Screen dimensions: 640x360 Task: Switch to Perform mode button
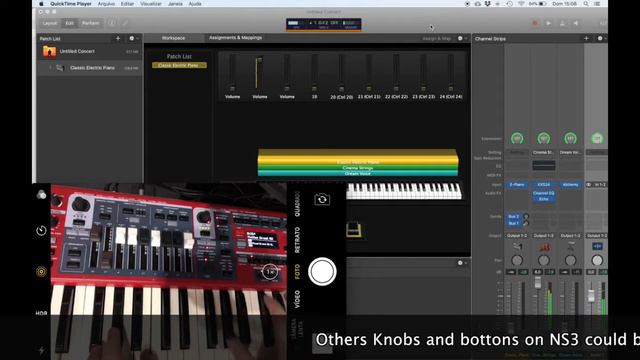pyautogui.click(x=90, y=23)
